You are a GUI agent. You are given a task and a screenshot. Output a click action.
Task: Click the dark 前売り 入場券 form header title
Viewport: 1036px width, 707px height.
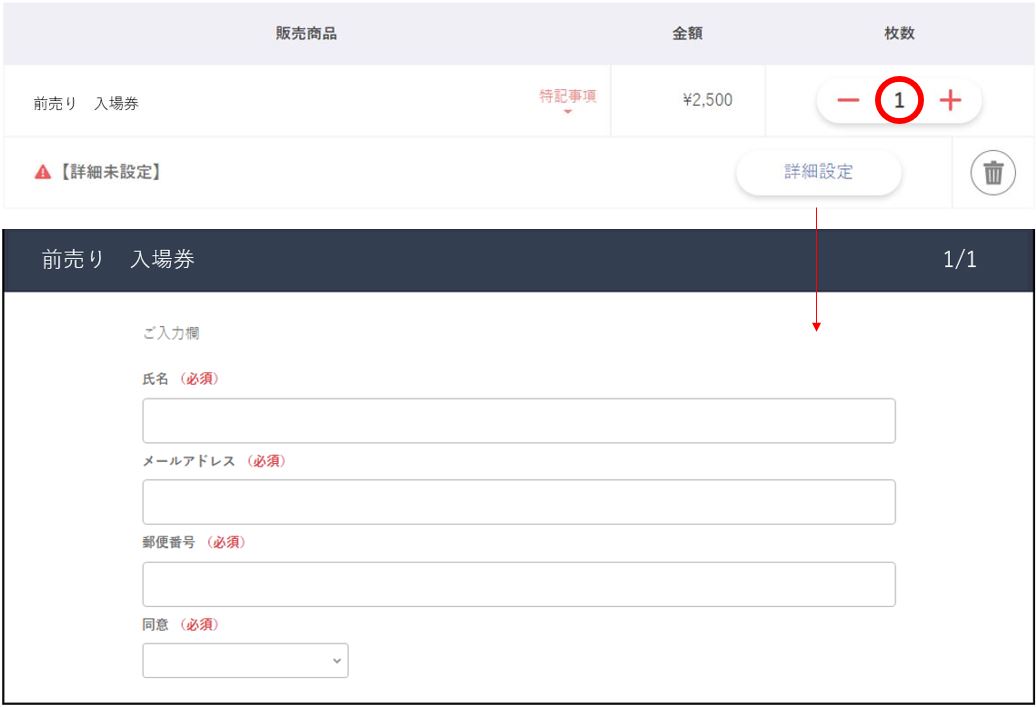pos(118,261)
